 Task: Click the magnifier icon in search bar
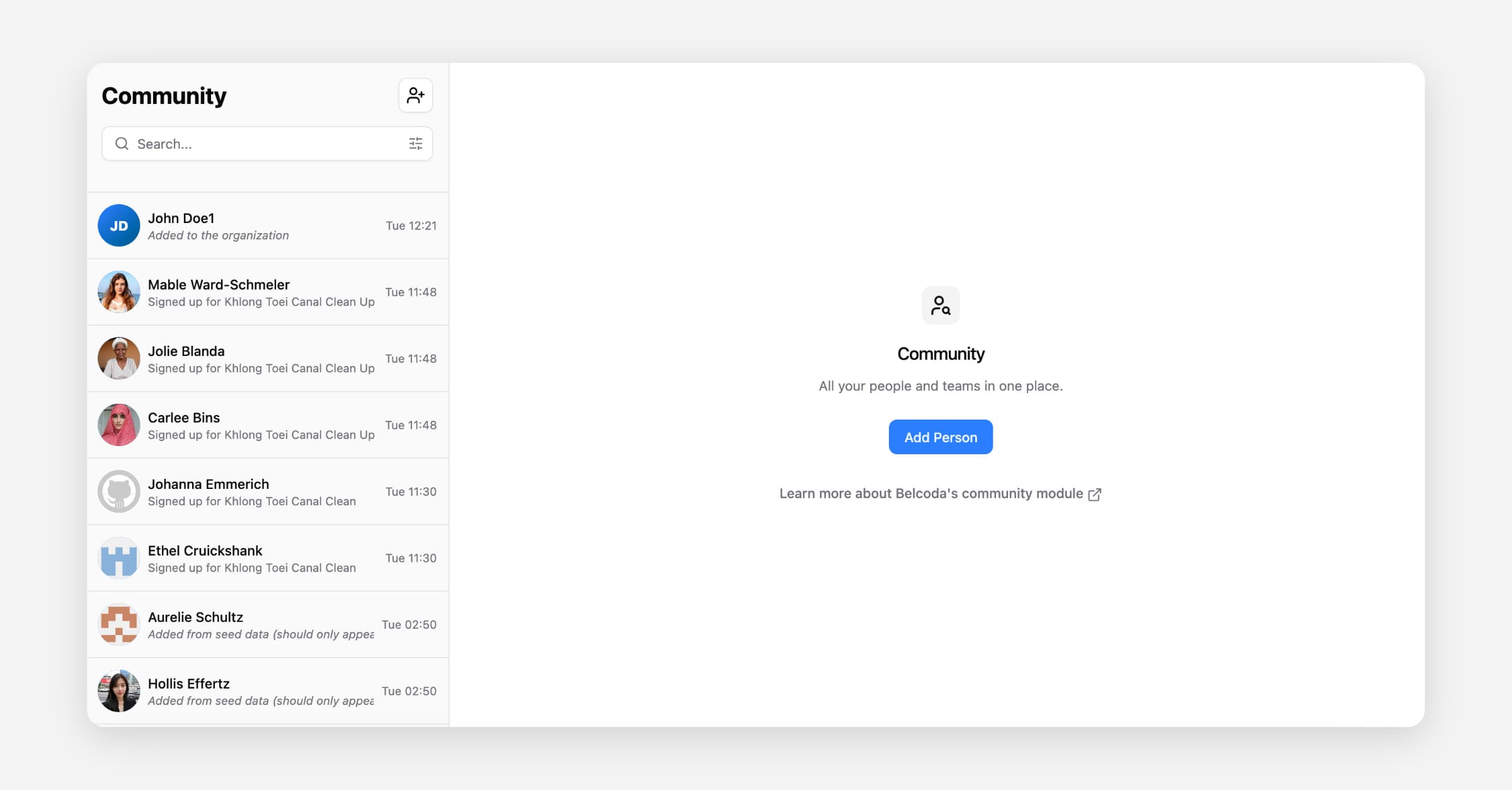[122, 144]
